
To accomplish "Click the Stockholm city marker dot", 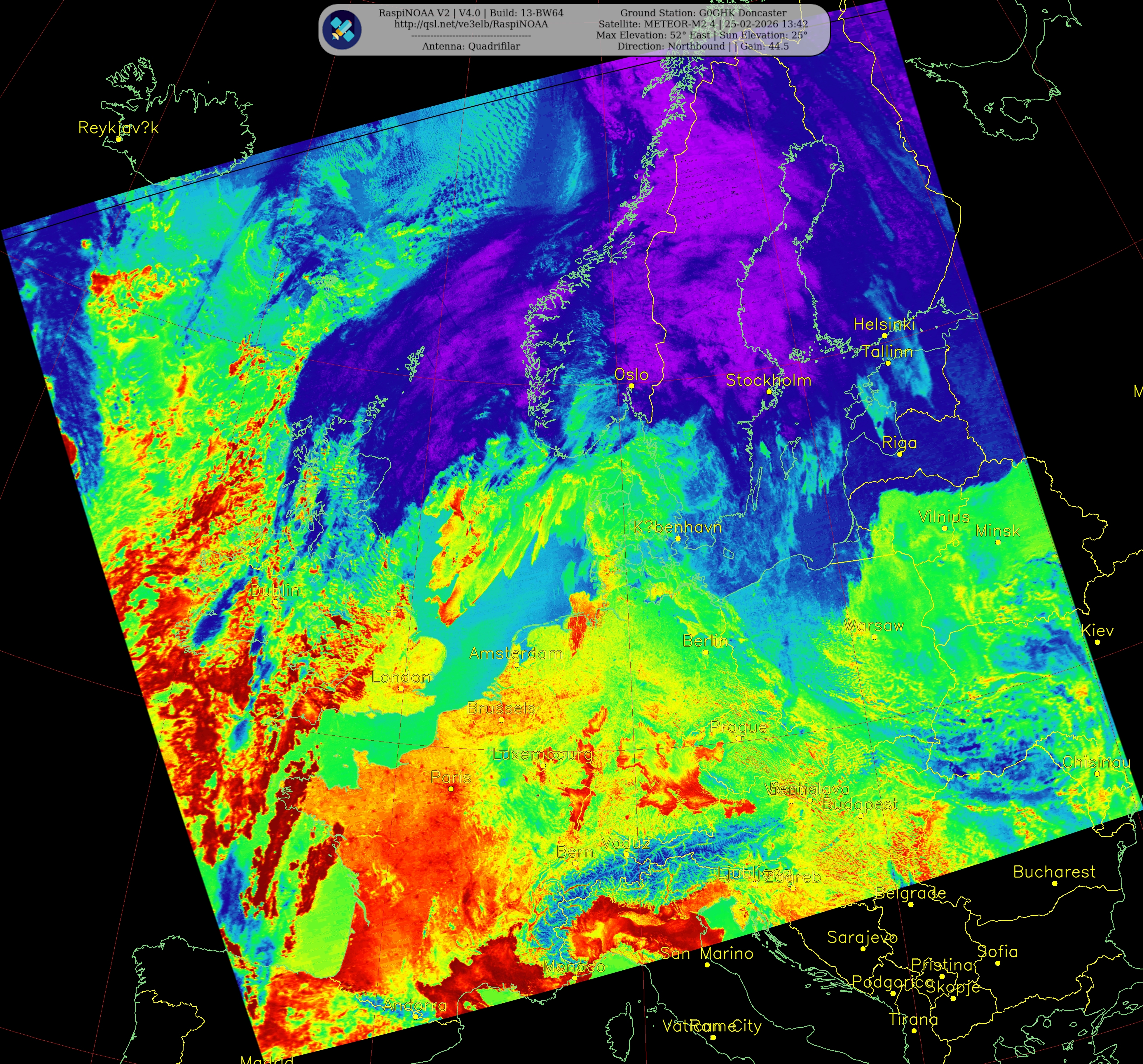I will tap(769, 392).
